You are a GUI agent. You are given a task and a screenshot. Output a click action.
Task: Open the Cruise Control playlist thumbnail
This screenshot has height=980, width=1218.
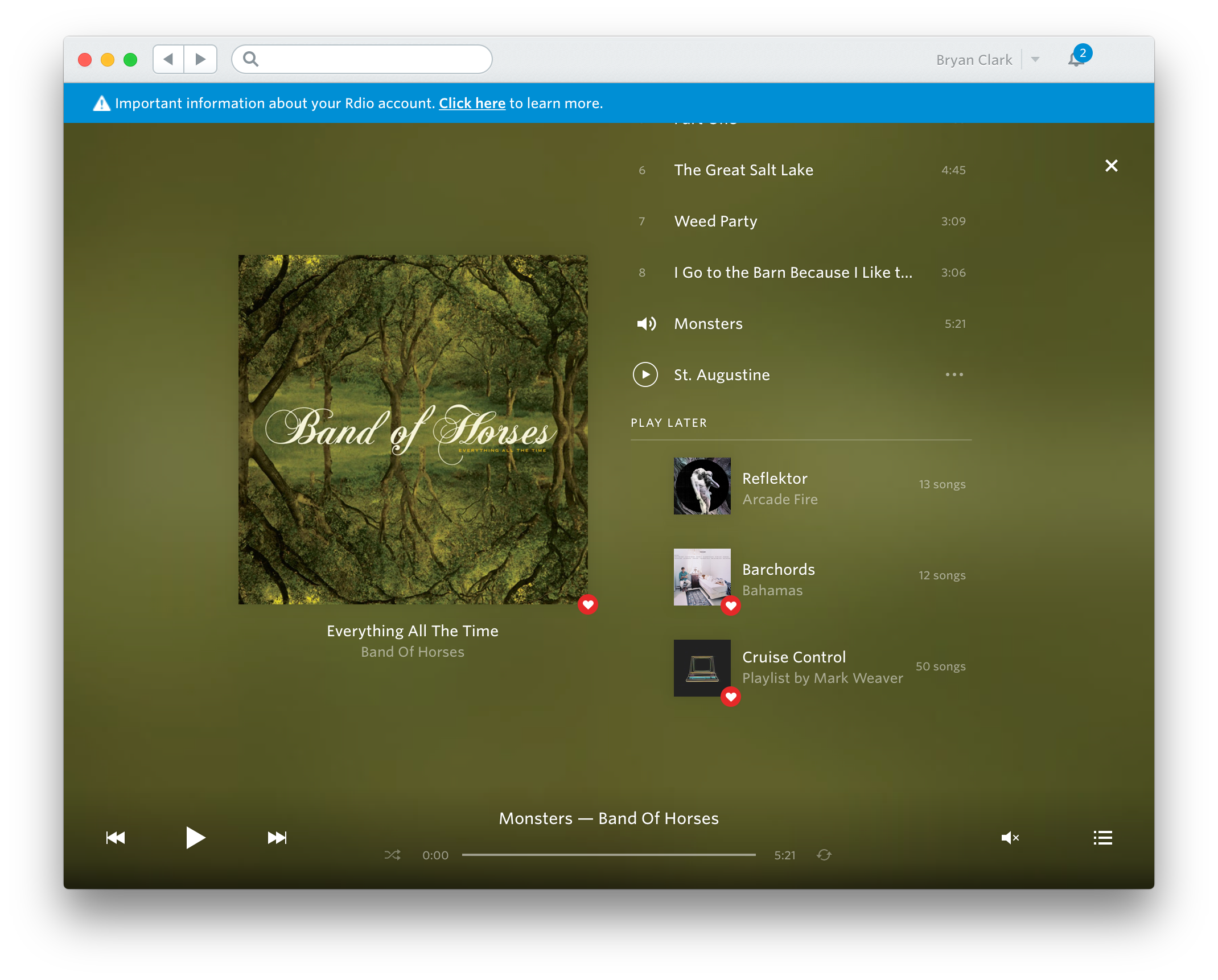(702, 668)
